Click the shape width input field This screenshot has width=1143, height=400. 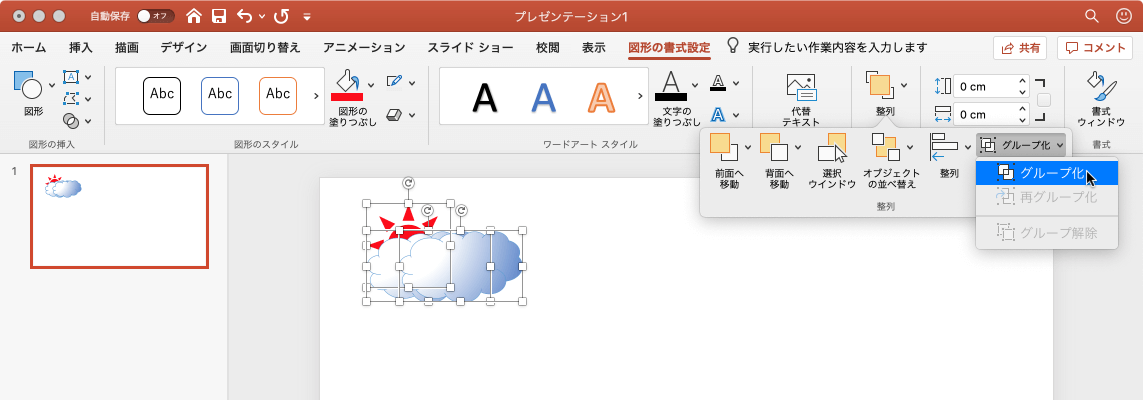985,114
